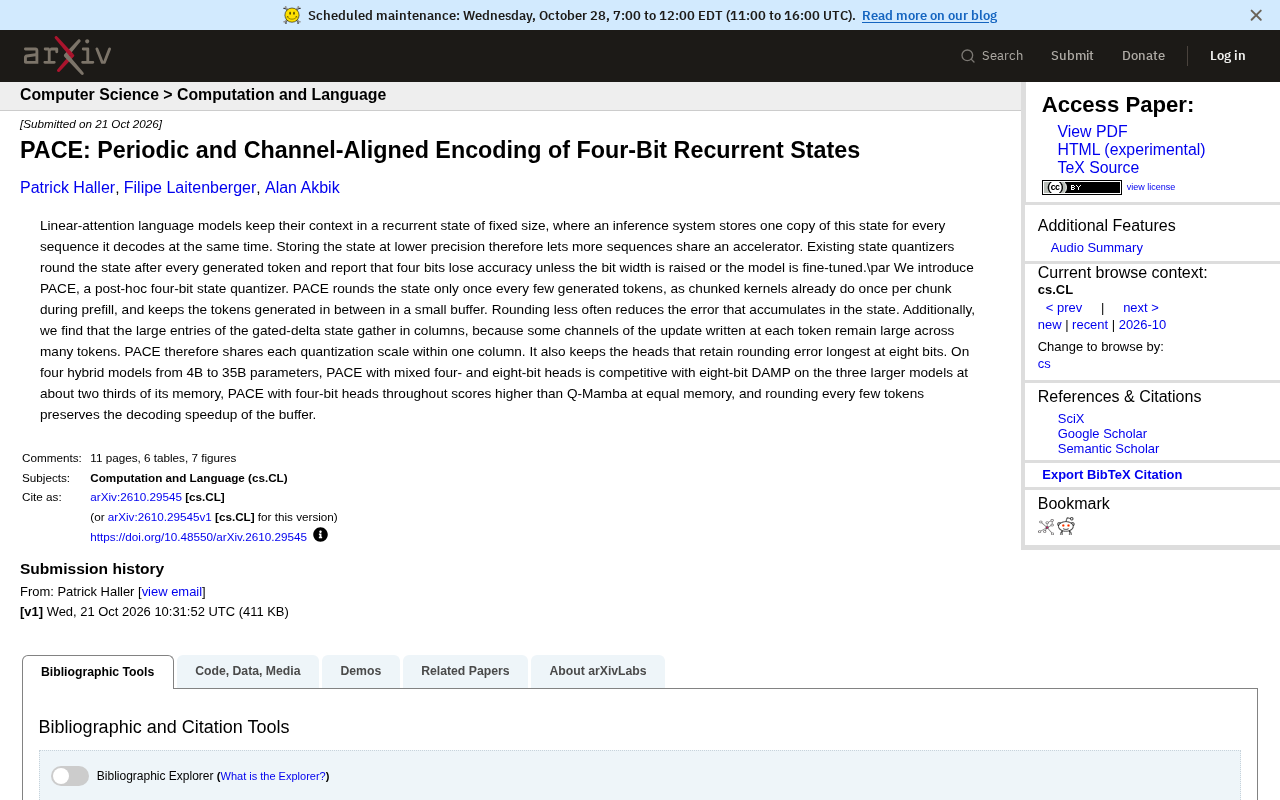Open the recent listings link

(x=1090, y=325)
